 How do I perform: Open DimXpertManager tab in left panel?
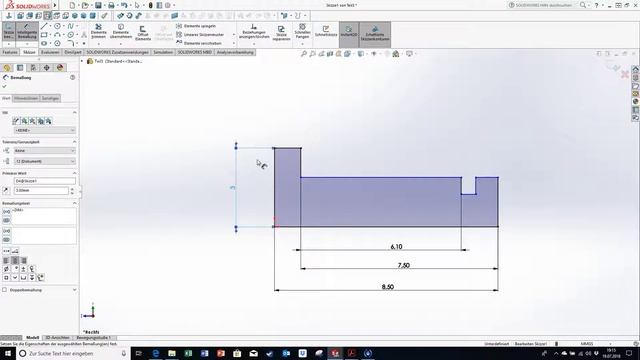coord(47,68)
